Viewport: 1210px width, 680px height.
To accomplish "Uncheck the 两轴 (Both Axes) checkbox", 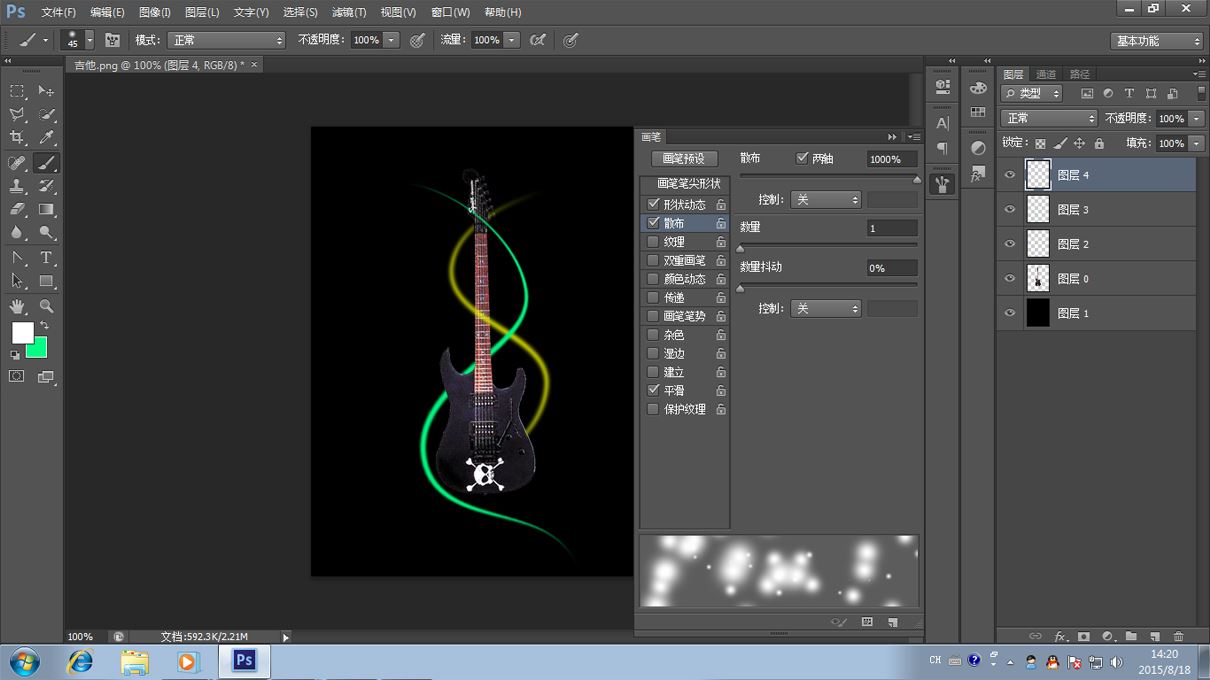I will click(802, 158).
